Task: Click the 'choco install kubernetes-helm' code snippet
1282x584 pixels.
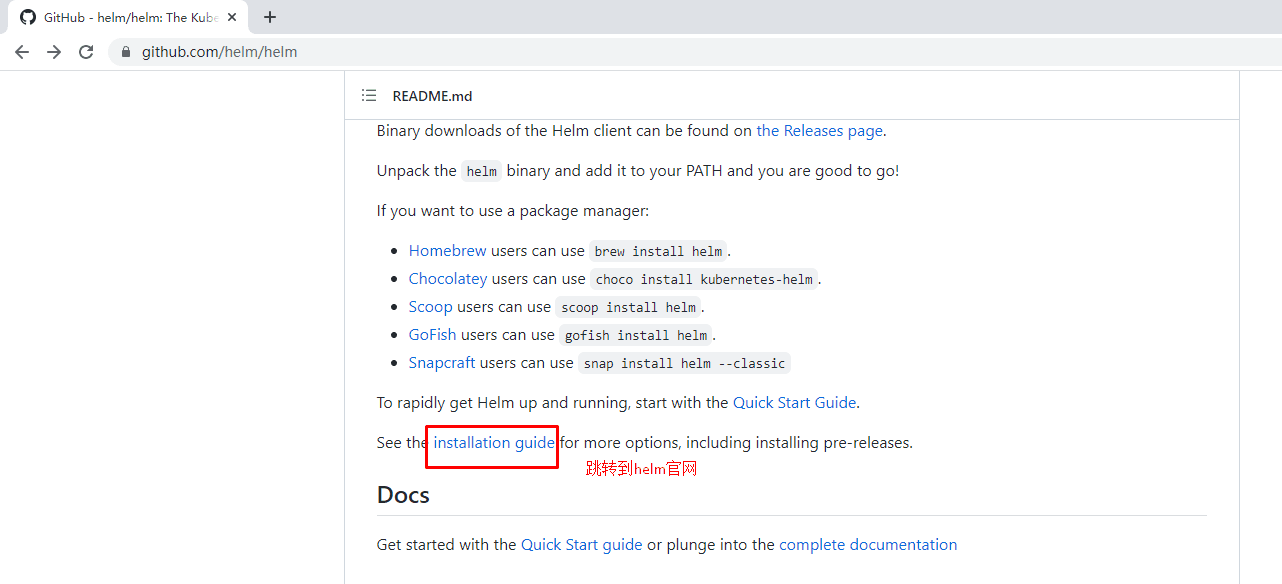Action: [x=704, y=279]
